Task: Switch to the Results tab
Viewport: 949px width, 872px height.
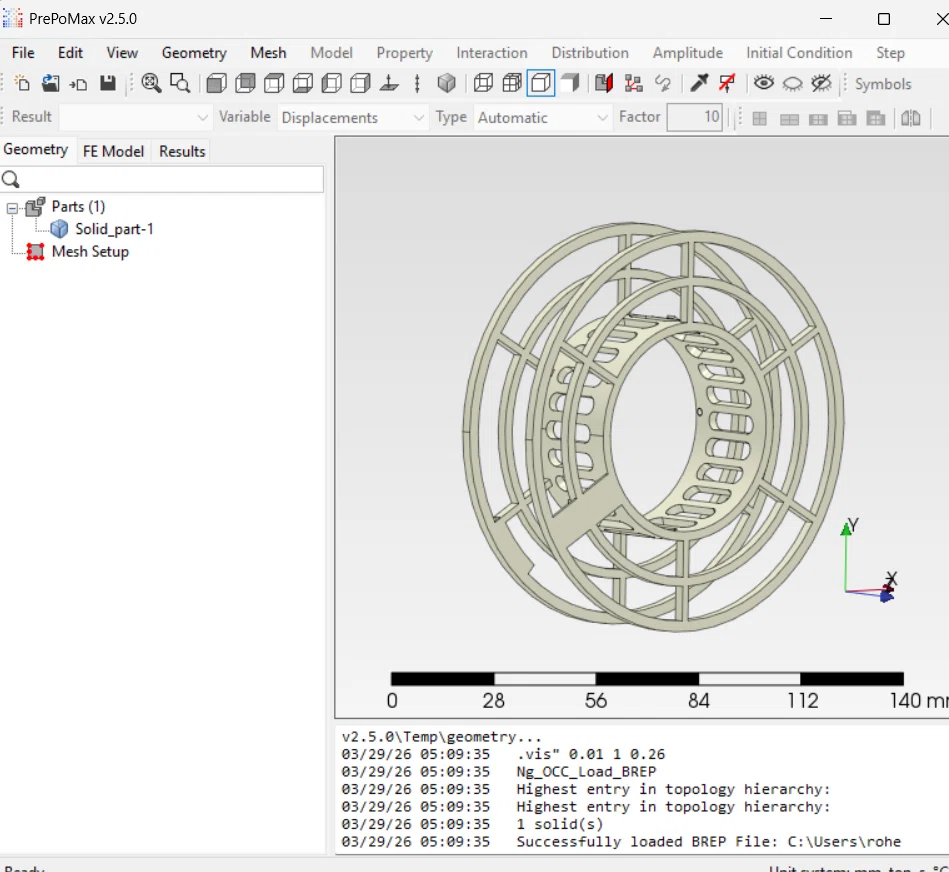Action: pyautogui.click(x=182, y=151)
